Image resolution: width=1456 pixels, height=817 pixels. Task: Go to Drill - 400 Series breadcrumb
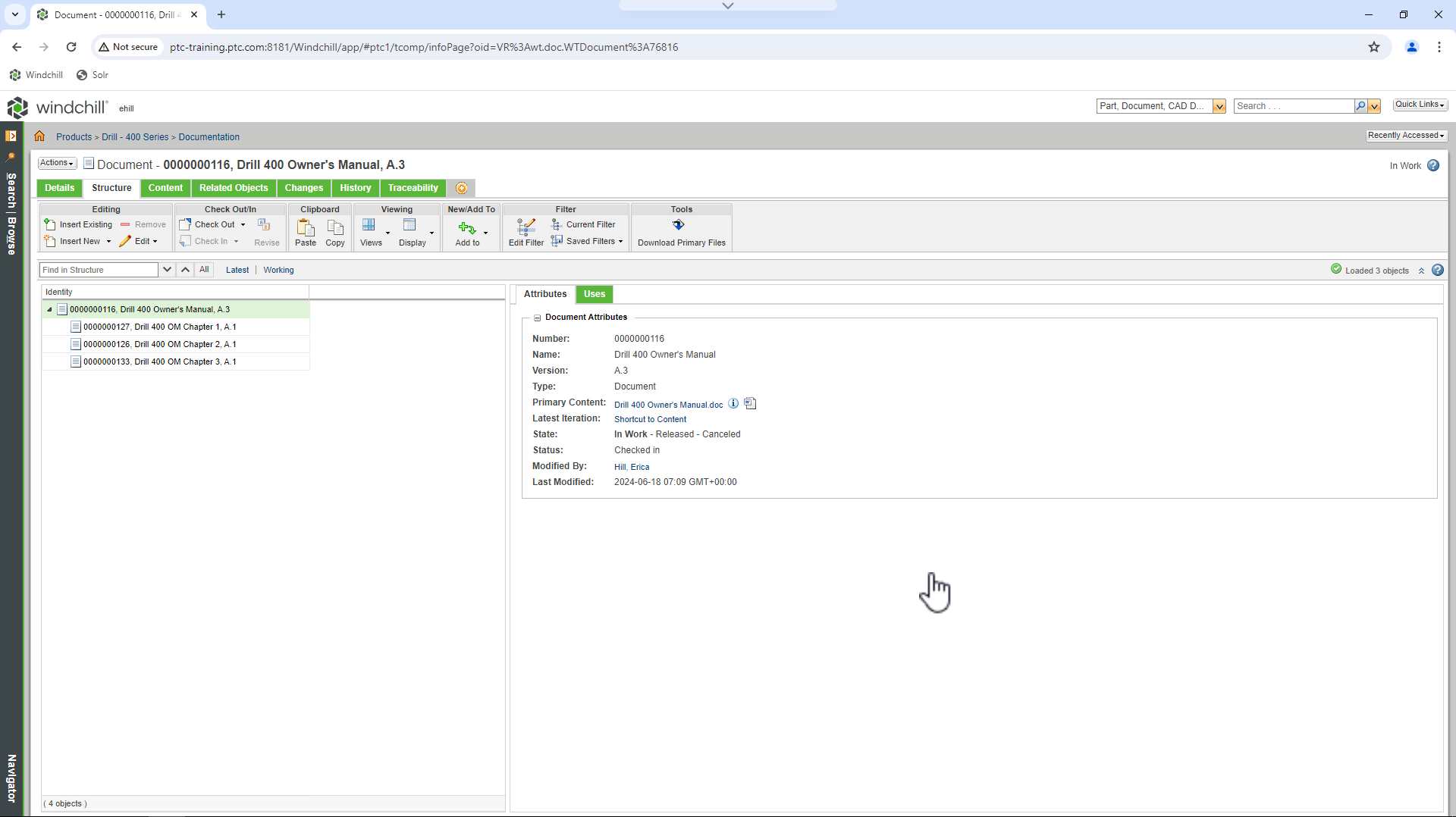(135, 137)
